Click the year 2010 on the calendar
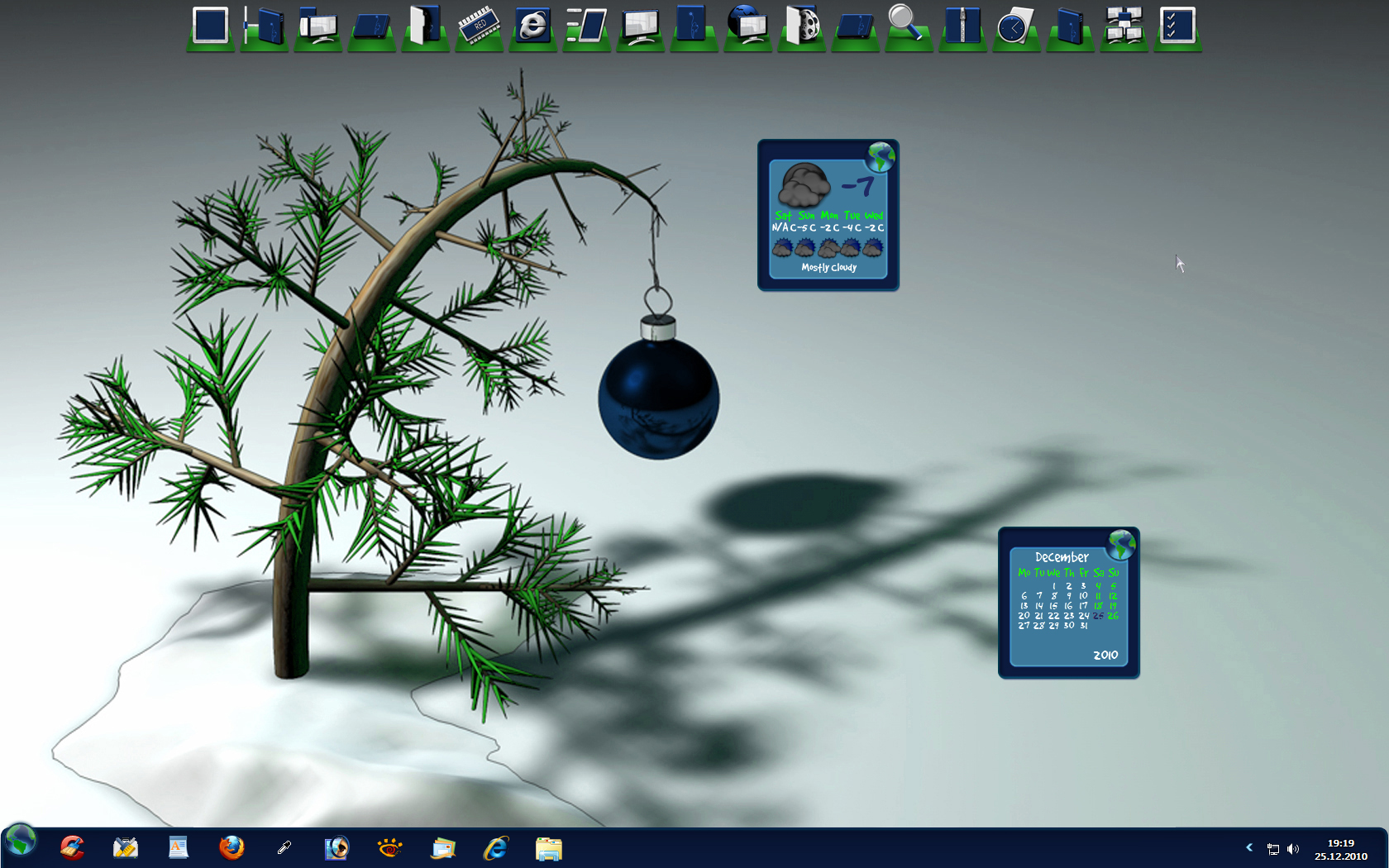1389x868 pixels. point(1105,655)
